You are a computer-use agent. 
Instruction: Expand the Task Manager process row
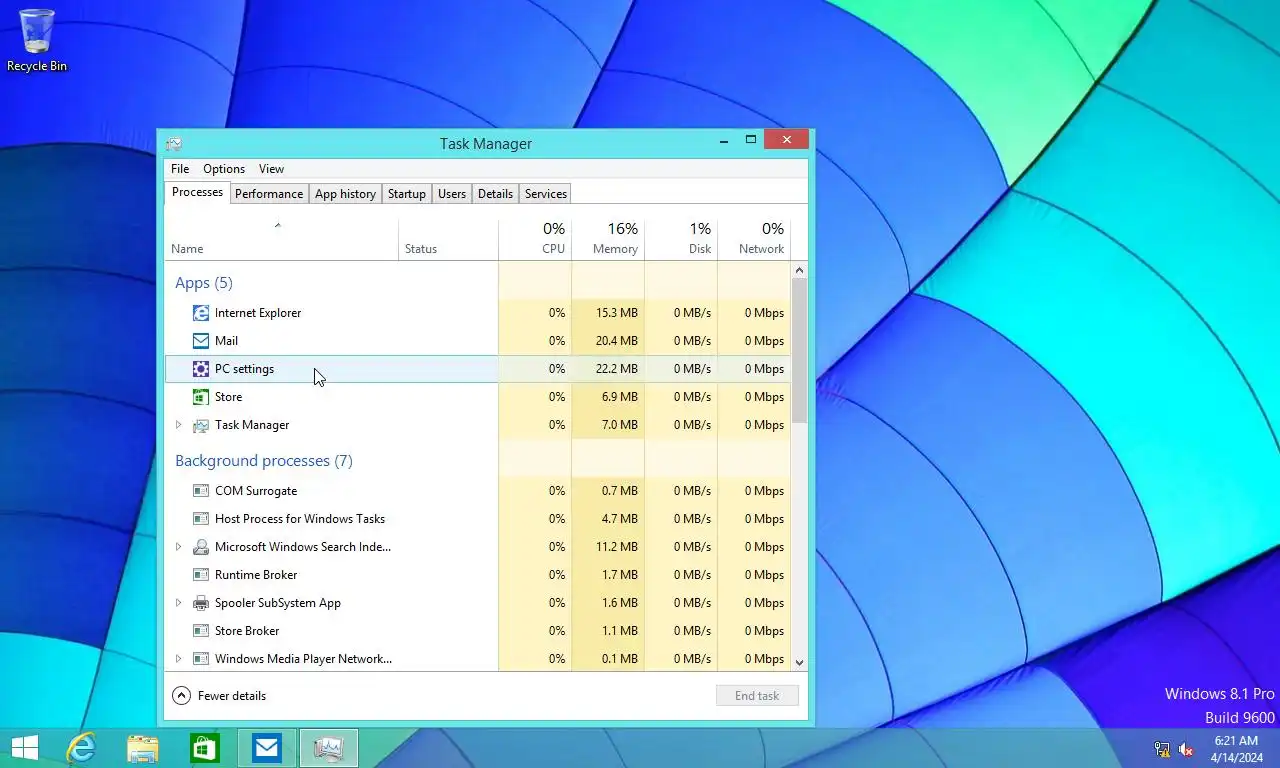[179, 425]
